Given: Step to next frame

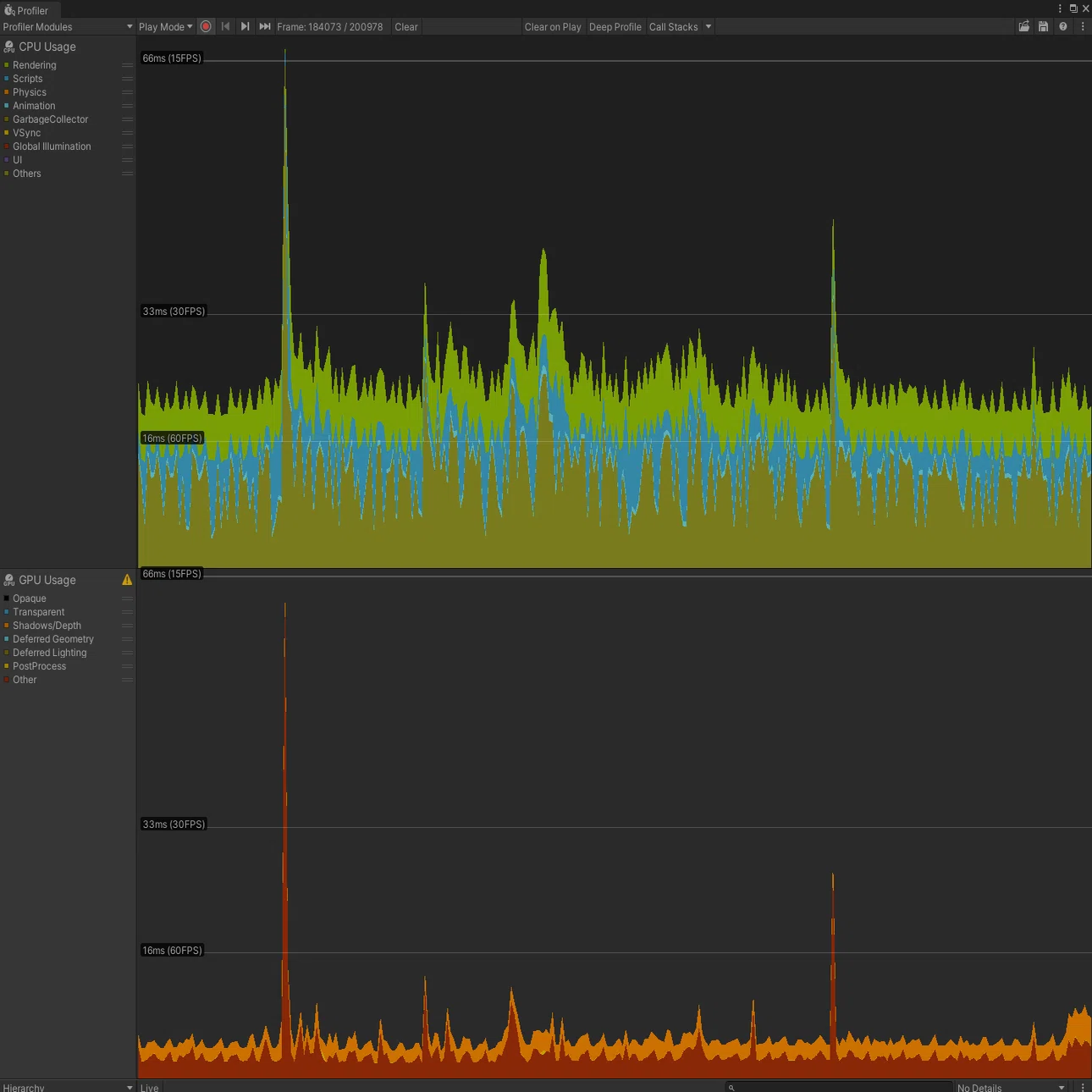Looking at the screenshot, I should (x=245, y=26).
